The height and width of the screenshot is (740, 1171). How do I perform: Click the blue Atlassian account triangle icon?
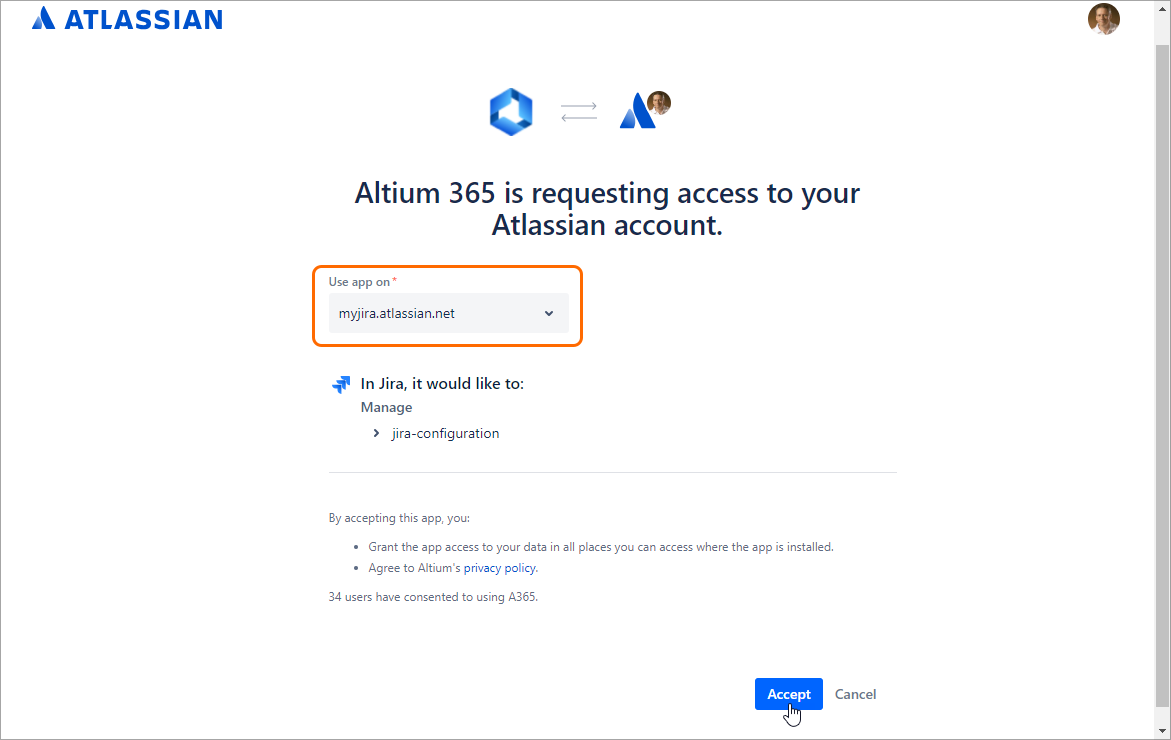[635, 114]
